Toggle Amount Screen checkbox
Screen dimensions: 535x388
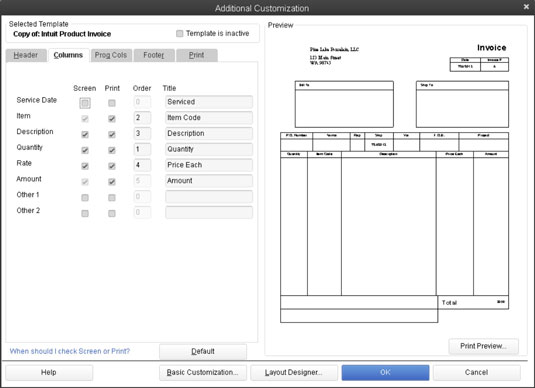tap(85, 182)
